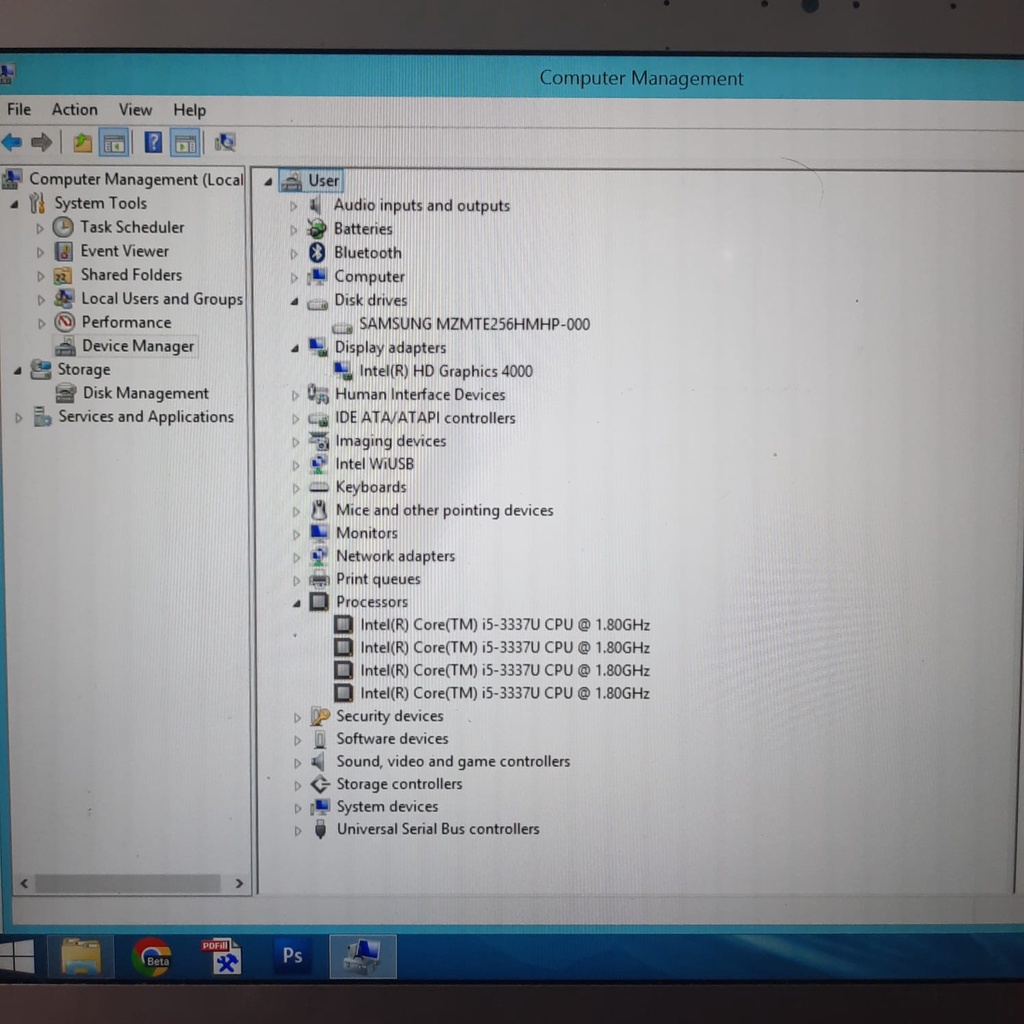Click the Audio inputs speaker icon
This screenshot has width=1024, height=1024.
click(x=316, y=206)
